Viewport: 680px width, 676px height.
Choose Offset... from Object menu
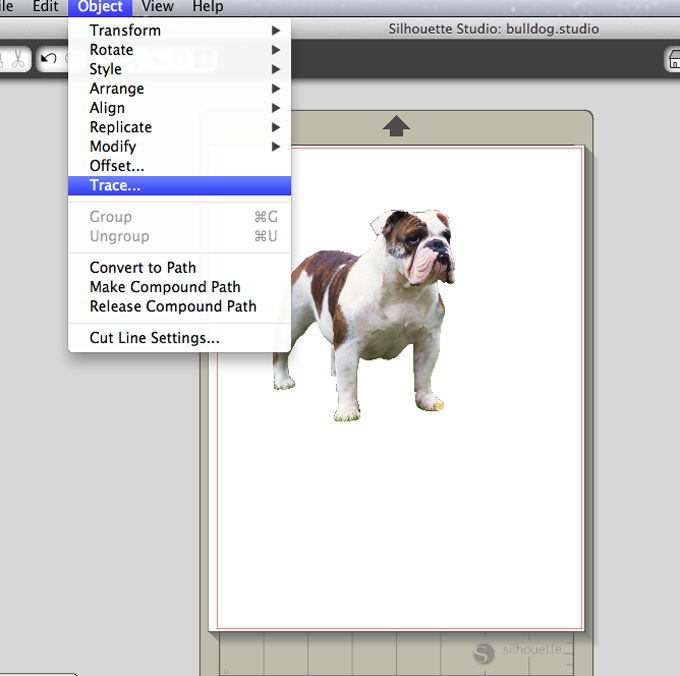point(180,166)
